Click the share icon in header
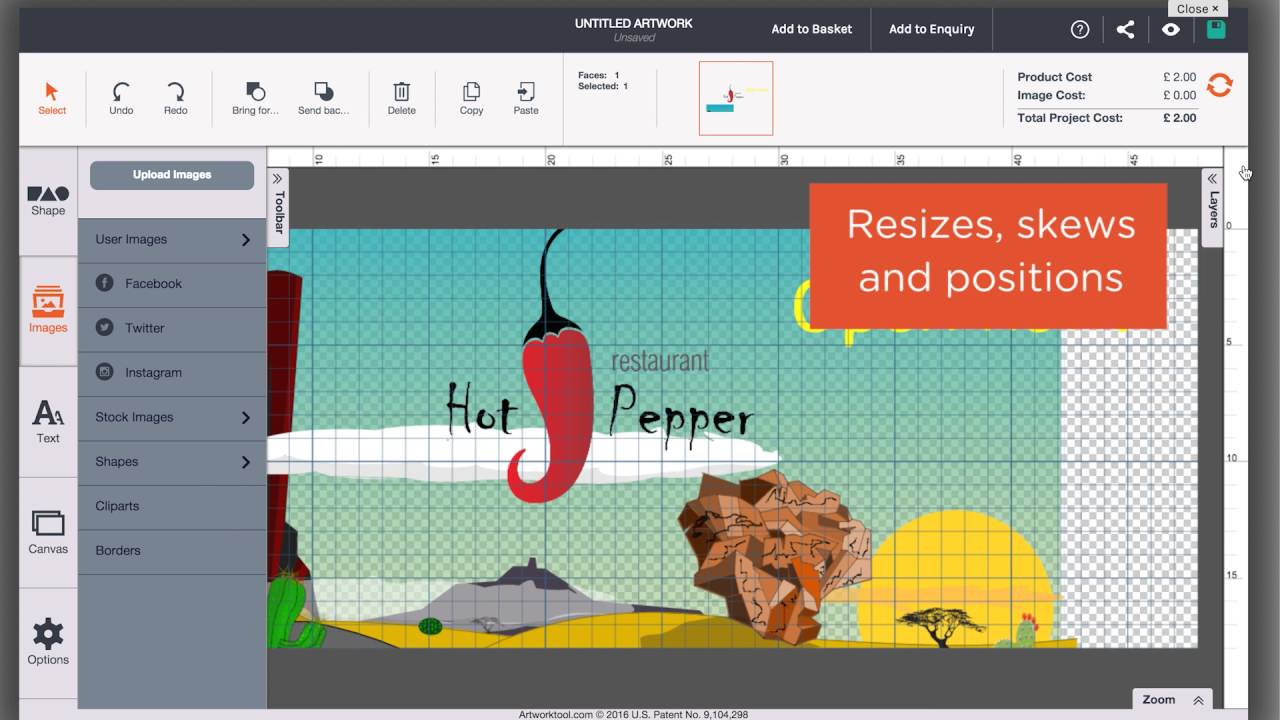The image size is (1280, 720). [x=1125, y=29]
